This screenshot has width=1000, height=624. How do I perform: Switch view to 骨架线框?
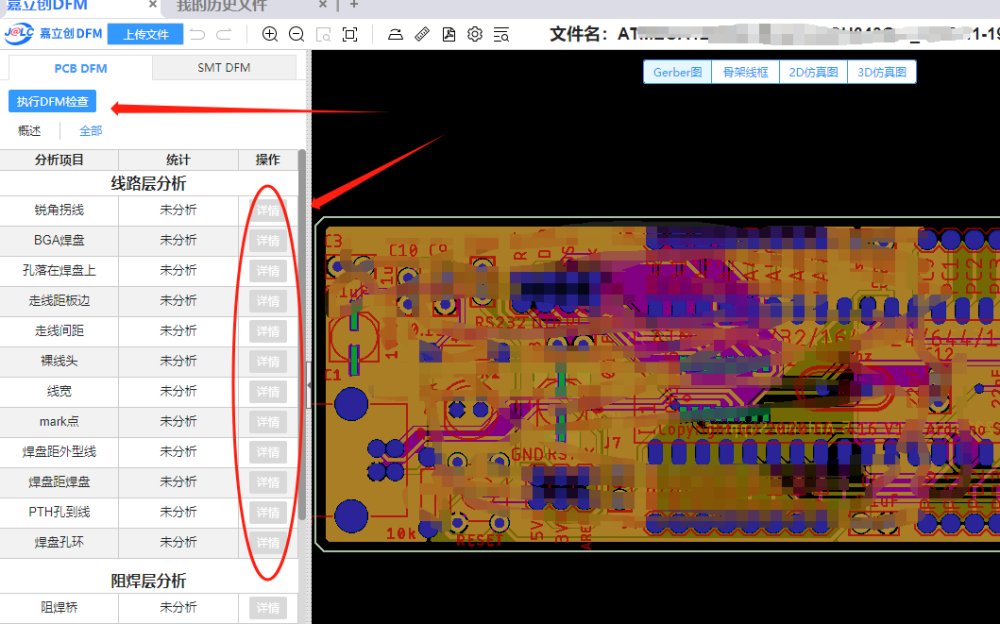(745, 72)
